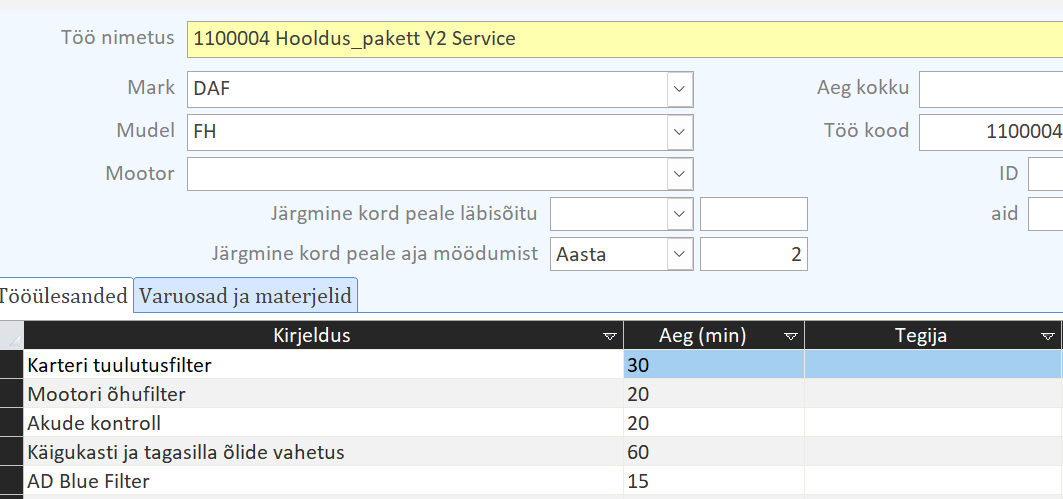Open the Aasta period dropdown arrow
Image resolution: width=1063 pixels, height=499 pixels.
680,254
